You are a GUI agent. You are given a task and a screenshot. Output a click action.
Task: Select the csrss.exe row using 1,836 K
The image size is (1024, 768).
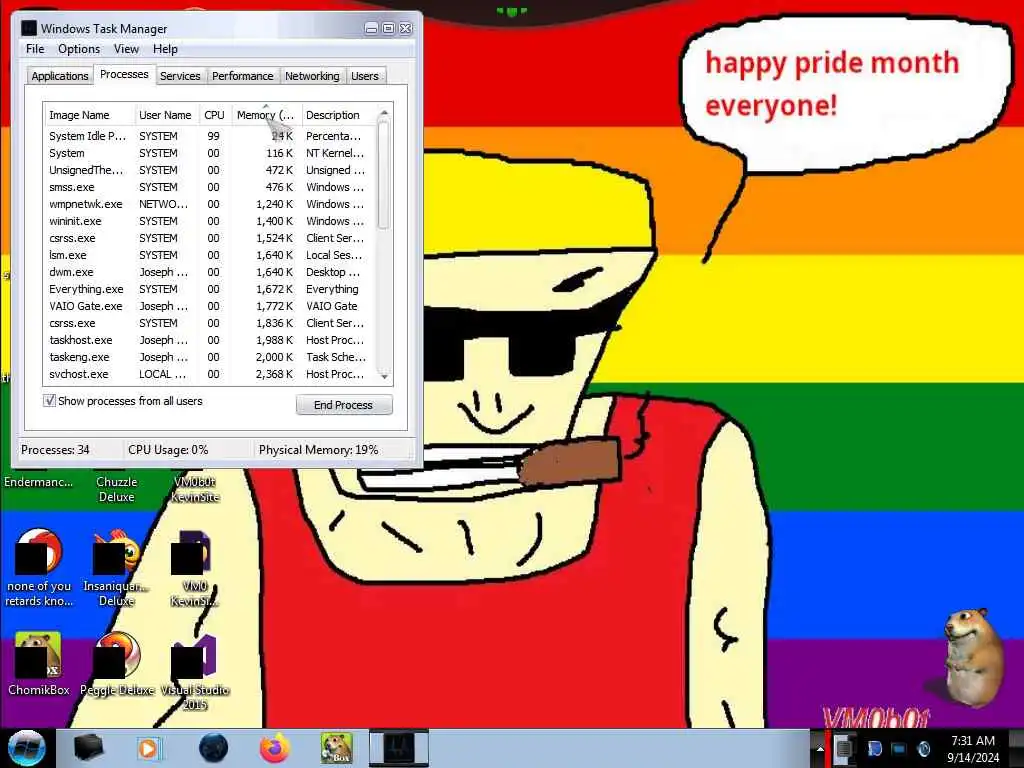pos(210,323)
